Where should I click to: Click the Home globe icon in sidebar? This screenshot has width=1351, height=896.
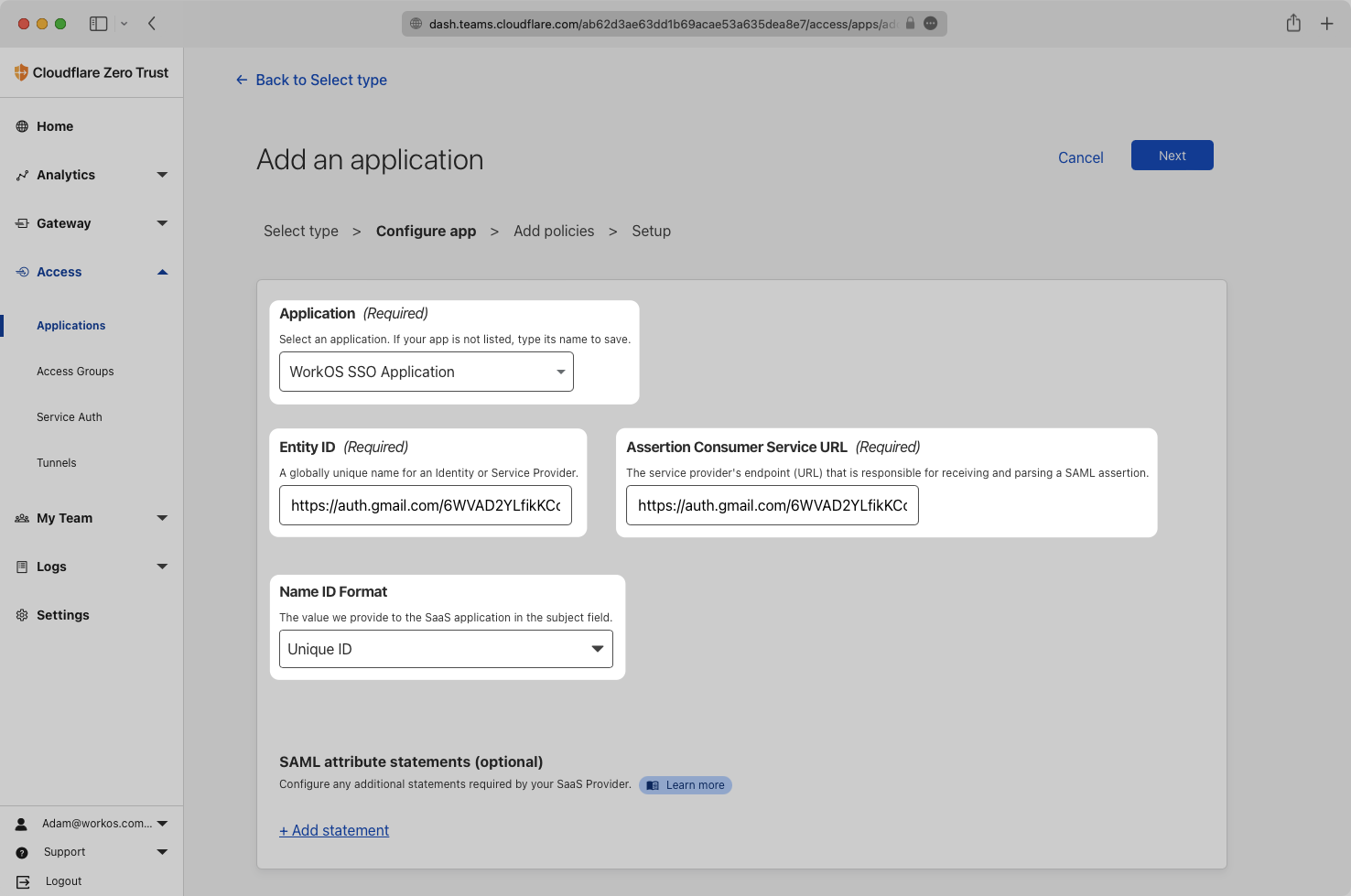pyautogui.click(x=23, y=126)
